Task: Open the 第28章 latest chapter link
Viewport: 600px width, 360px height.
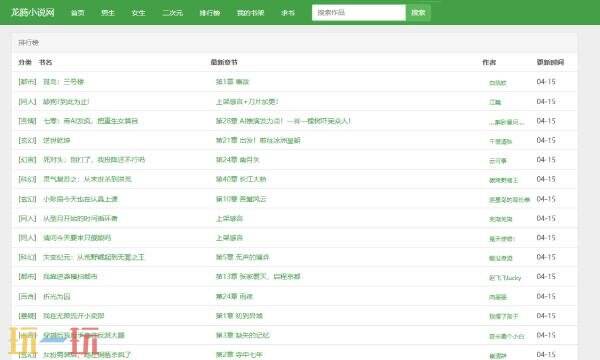Action: click(283, 121)
